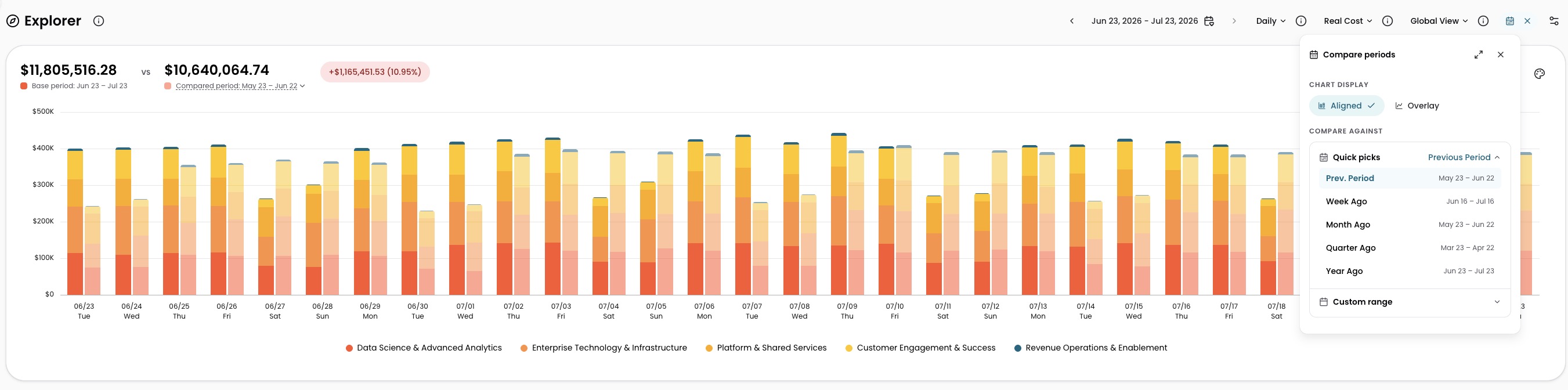Click the 06/23 Tue base period bar
This screenshot has width=1568, height=390.
pyautogui.click(x=75, y=222)
